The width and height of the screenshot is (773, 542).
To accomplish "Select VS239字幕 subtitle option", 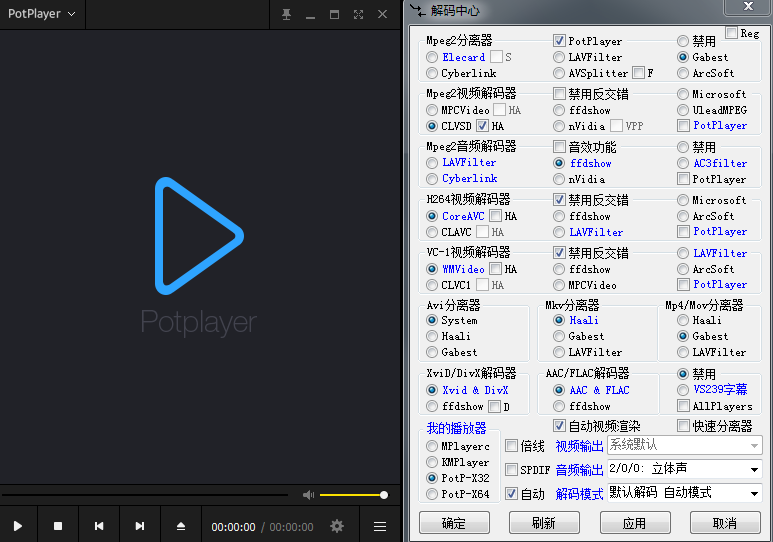I will [683, 390].
